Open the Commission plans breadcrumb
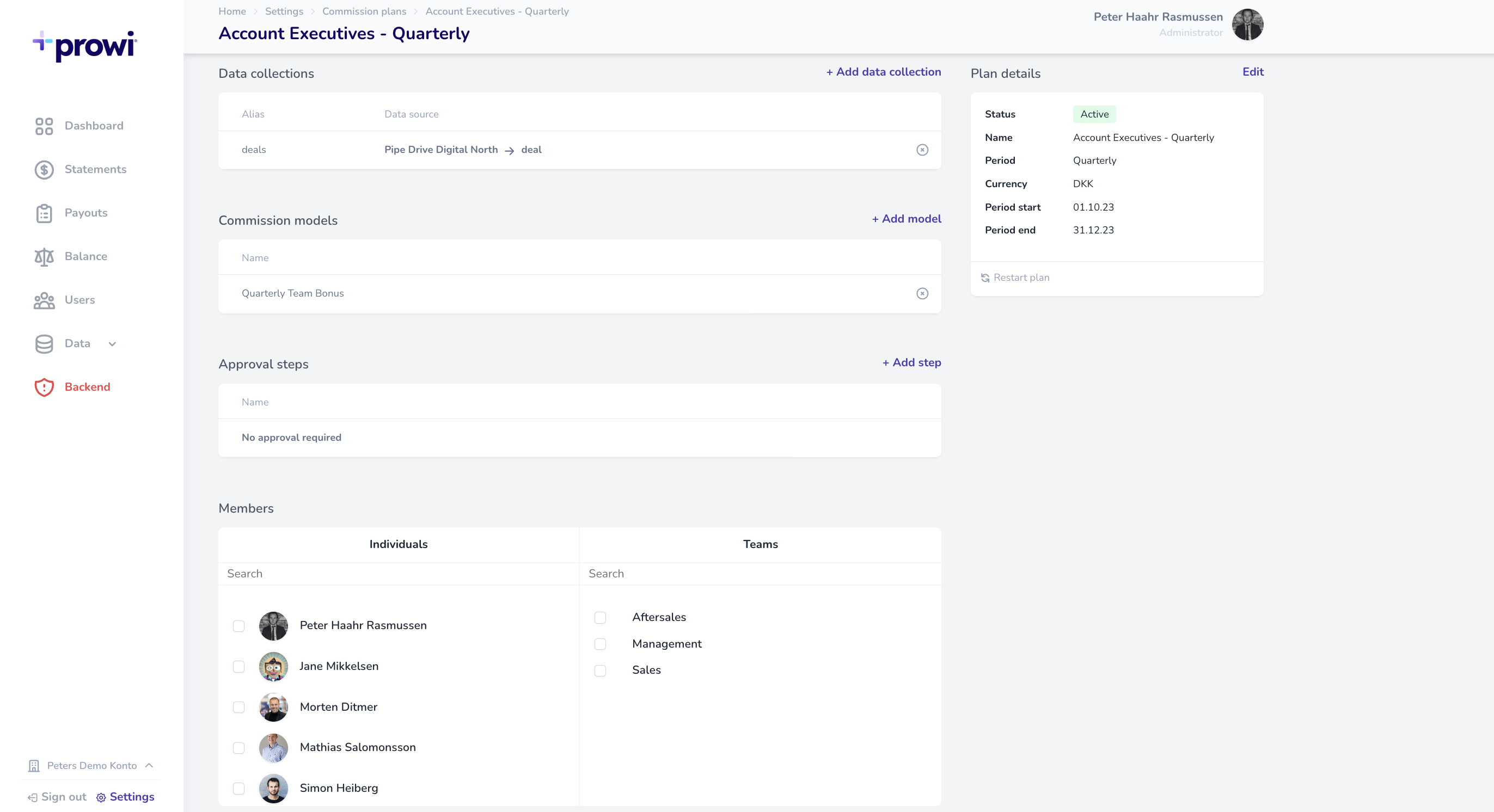The image size is (1494, 812). [x=364, y=11]
